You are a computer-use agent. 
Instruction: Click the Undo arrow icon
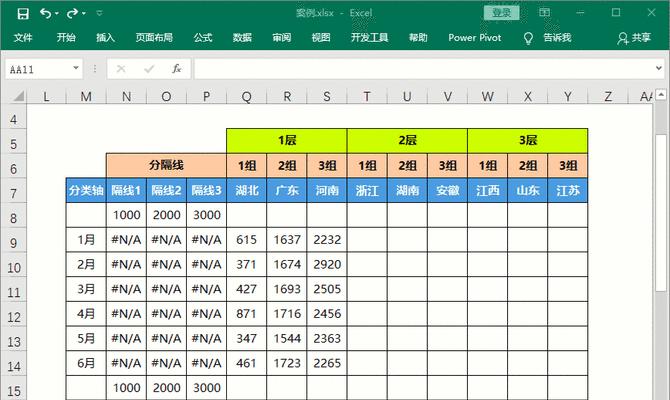(45, 14)
